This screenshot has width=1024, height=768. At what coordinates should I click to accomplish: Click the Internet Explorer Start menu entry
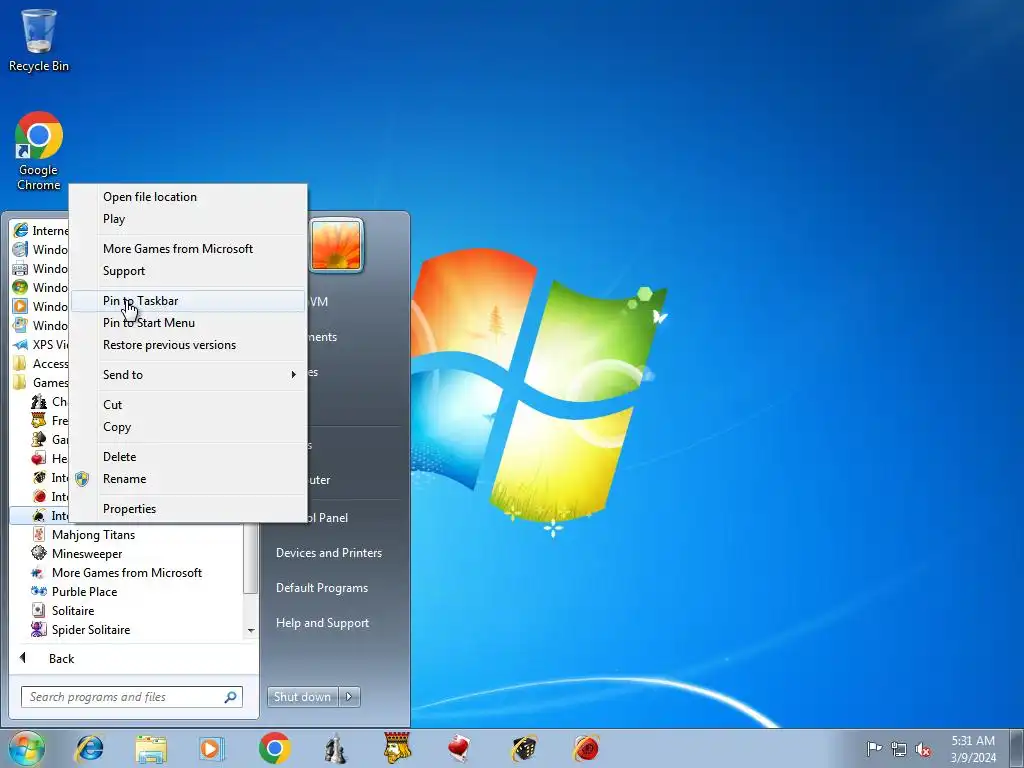tap(40, 231)
